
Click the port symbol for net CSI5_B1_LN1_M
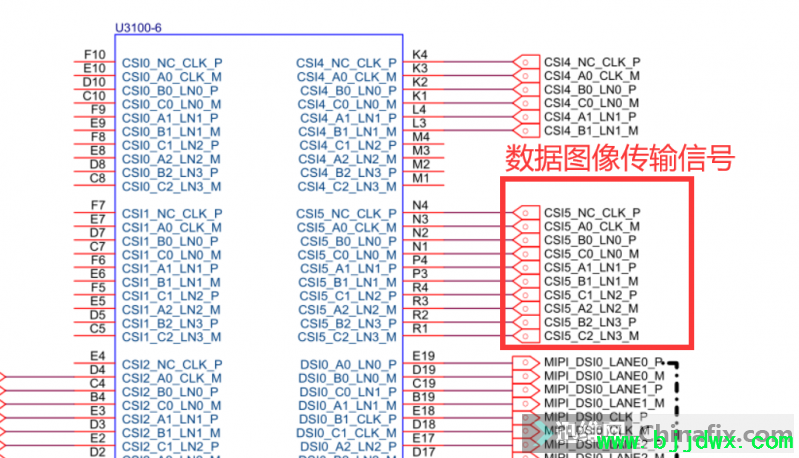526,282
